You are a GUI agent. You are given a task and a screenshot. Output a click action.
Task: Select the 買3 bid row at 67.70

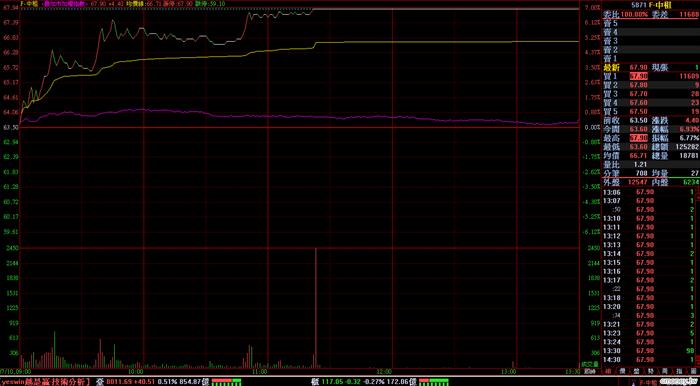pos(650,94)
